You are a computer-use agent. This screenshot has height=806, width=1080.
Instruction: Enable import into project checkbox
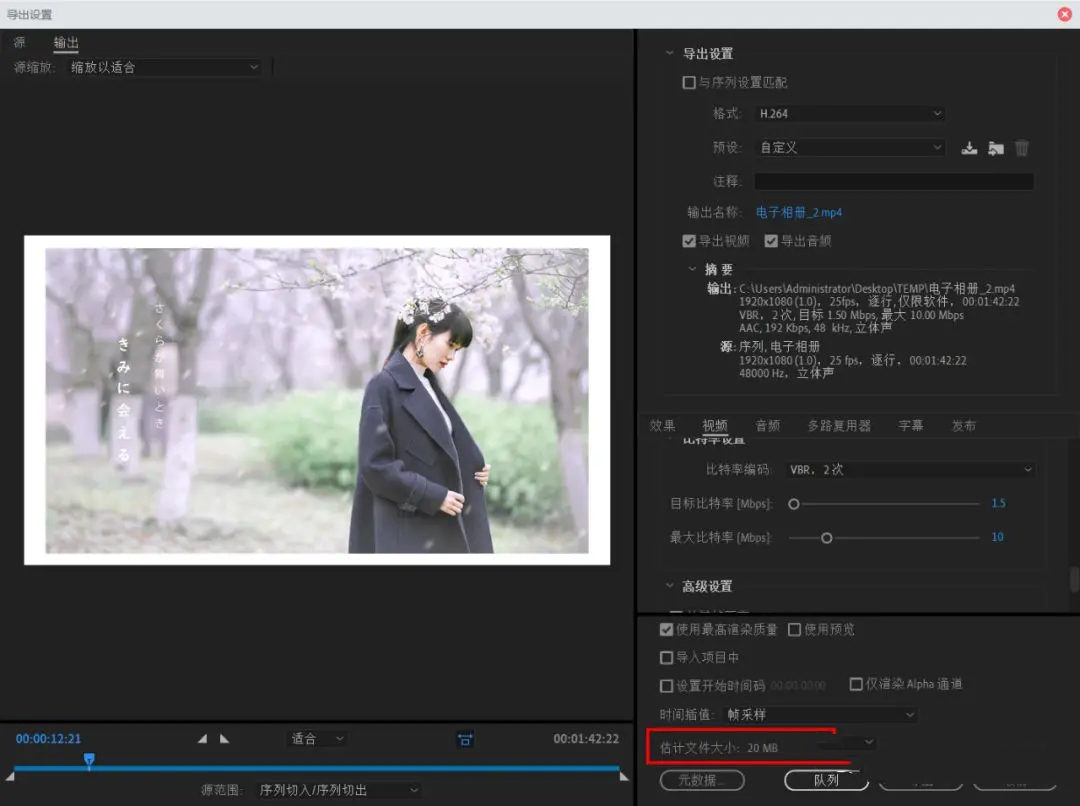pyautogui.click(x=666, y=657)
